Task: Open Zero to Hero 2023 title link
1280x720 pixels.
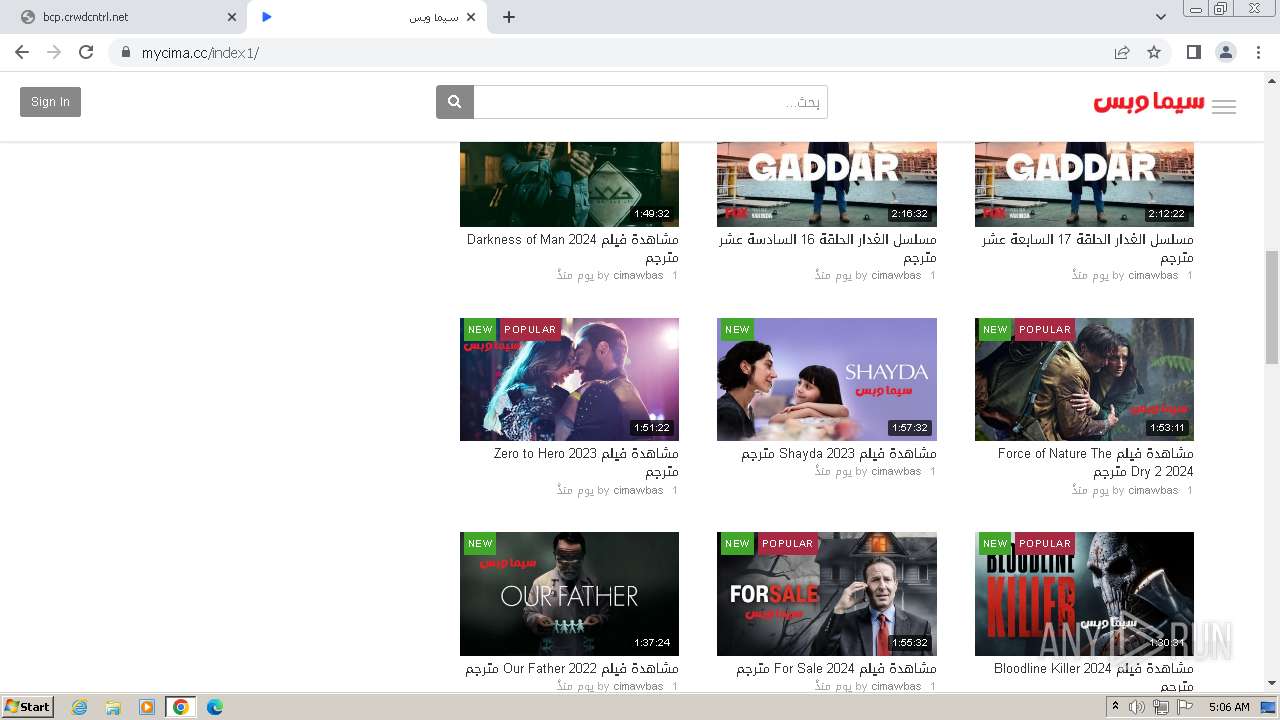Action: coord(586,462)
